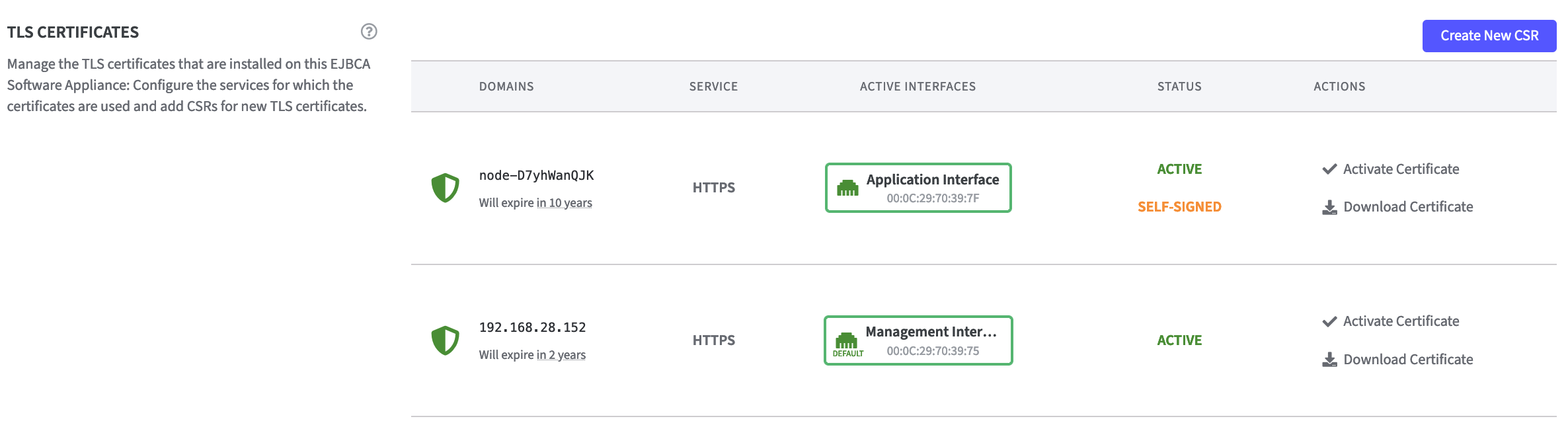Click the Domains column header
The height and width of the screenshot is (431, 1568).
click(506, 87)
